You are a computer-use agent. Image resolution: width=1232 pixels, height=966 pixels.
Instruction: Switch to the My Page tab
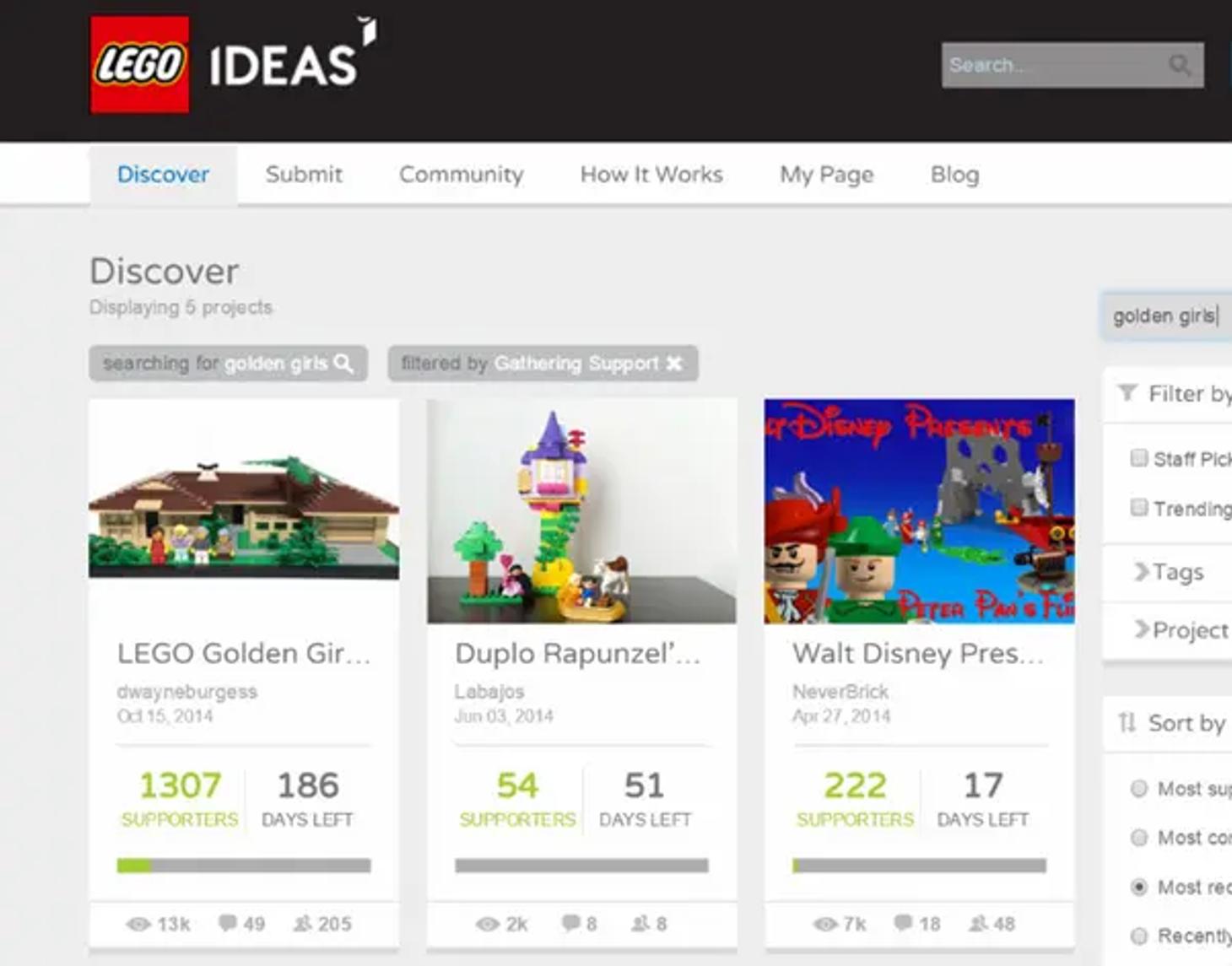coord(827,175)
